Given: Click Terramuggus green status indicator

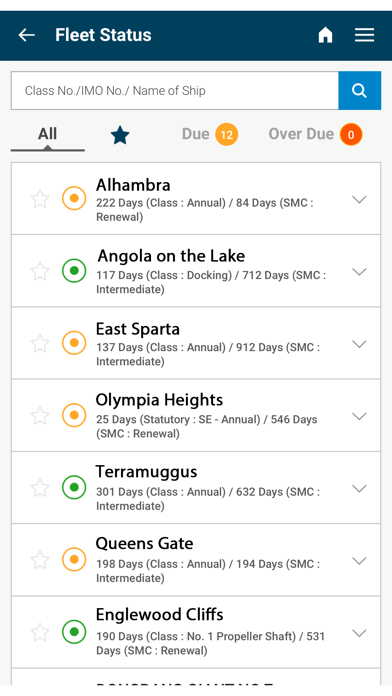Looking at the screenshot, I should (x=74, y=487).
